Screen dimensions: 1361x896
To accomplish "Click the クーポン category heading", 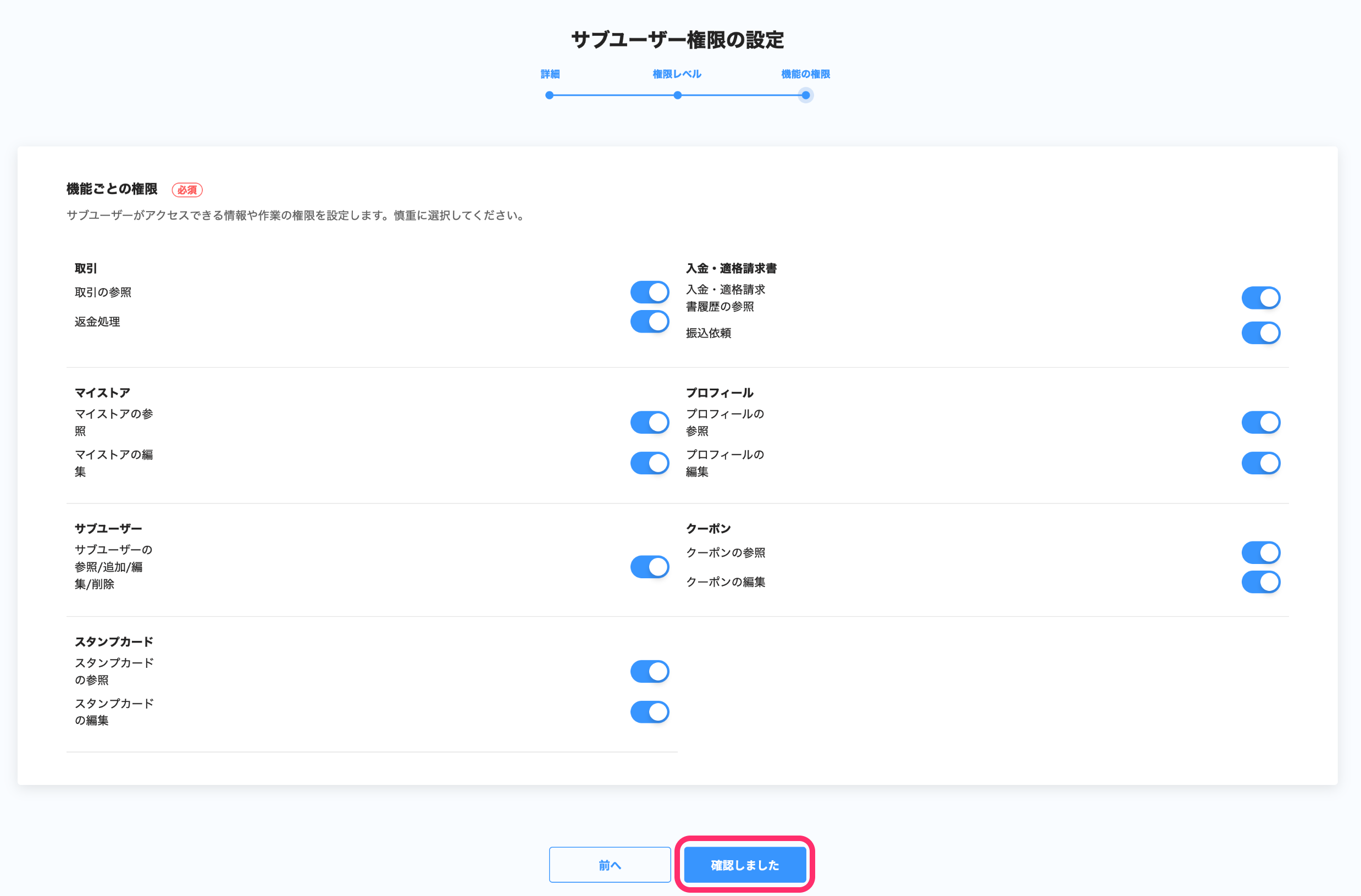I will [708, 528].
